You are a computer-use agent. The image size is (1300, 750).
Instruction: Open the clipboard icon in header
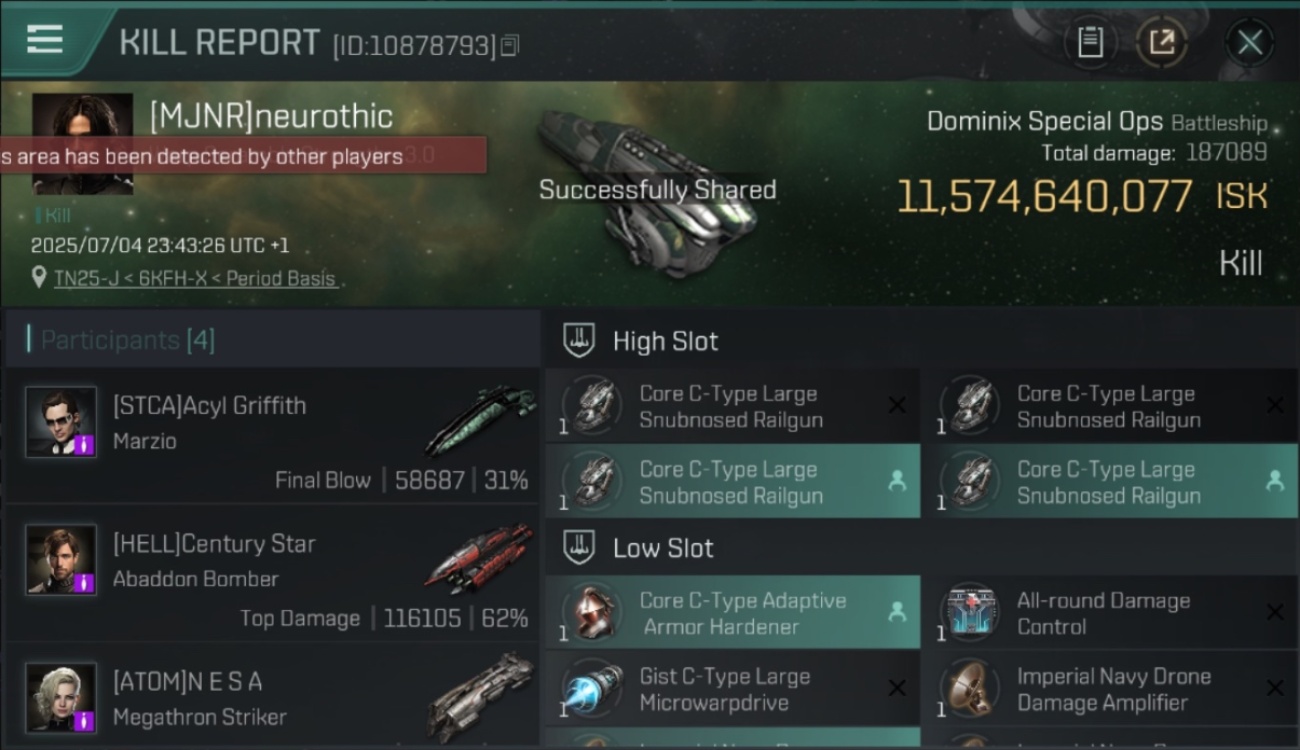click(x=1090, y=42)
